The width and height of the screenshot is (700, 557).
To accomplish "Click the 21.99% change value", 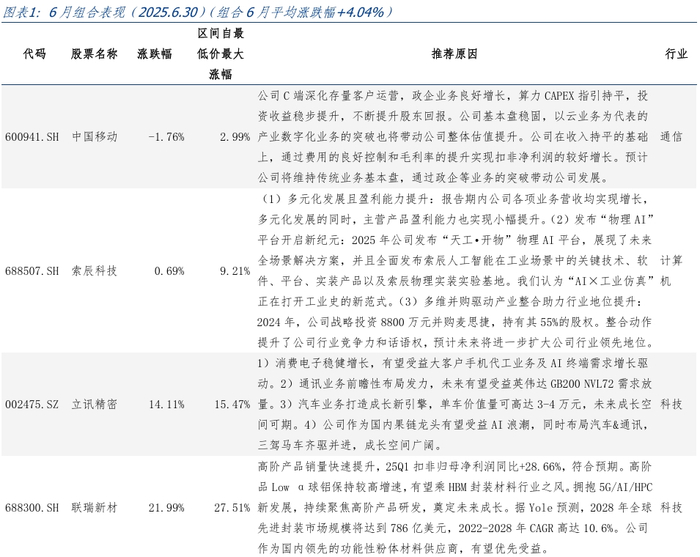I will coord(167,508).
